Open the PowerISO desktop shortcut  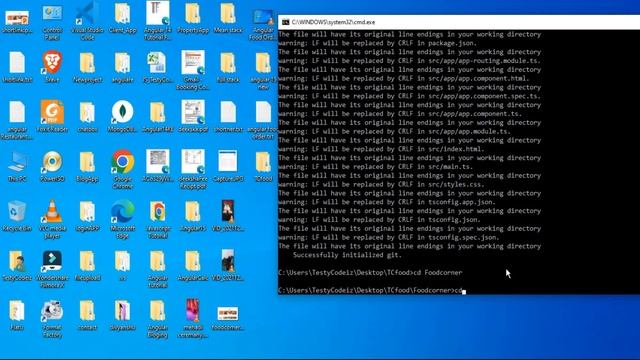coord(52,166)
